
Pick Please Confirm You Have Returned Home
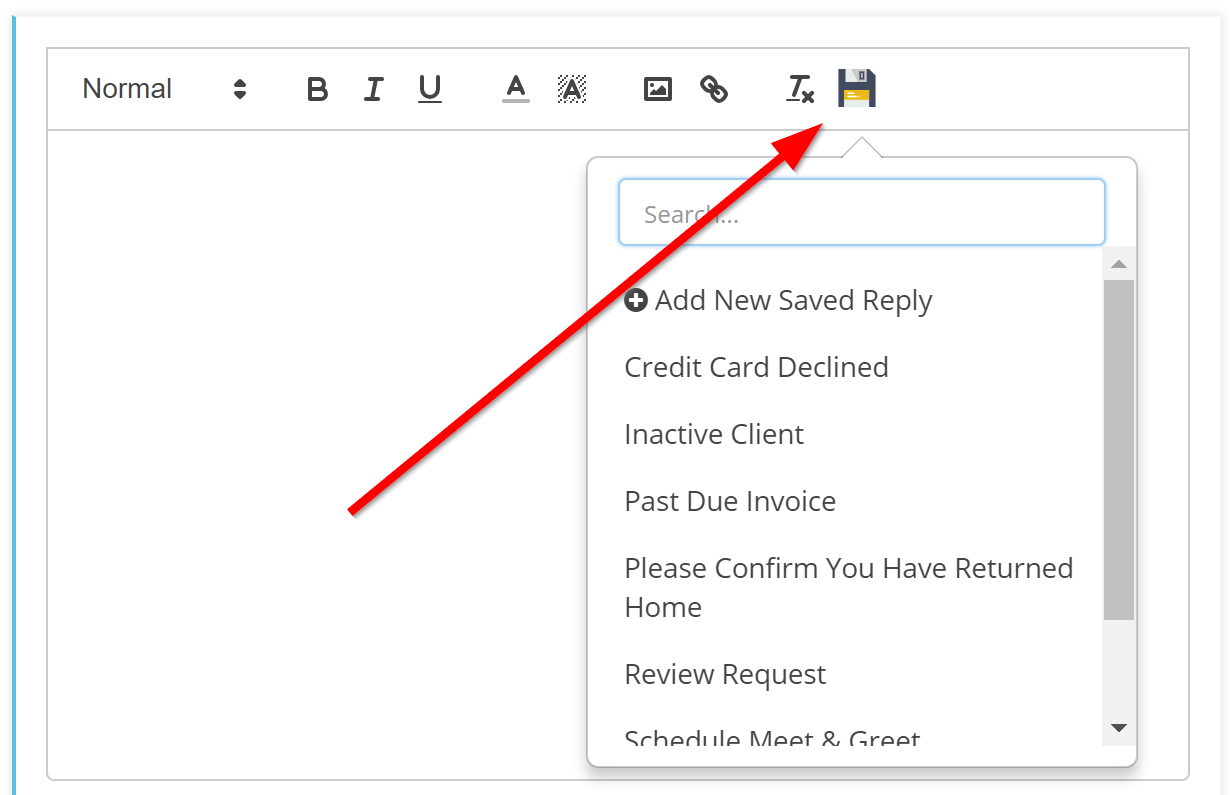click(849, 587)
